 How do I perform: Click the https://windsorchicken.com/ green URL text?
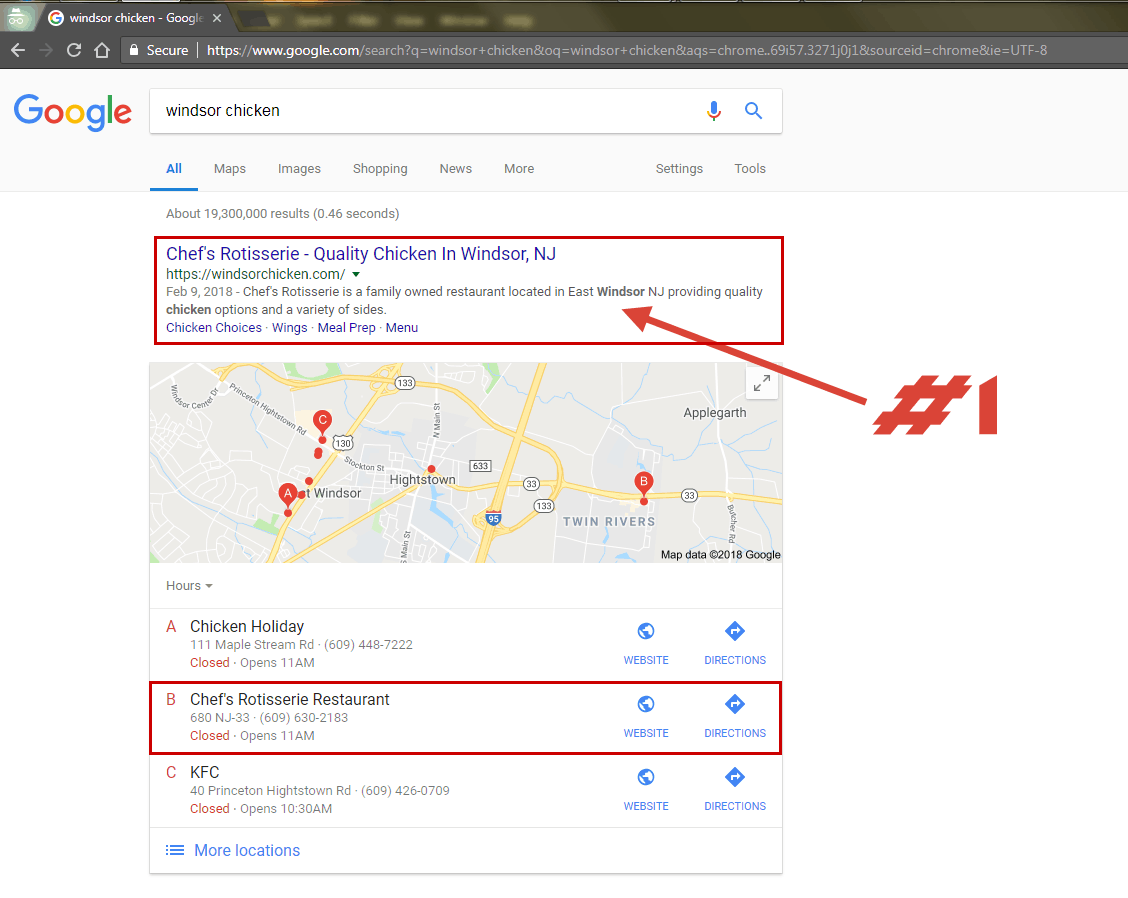(255, 274)
